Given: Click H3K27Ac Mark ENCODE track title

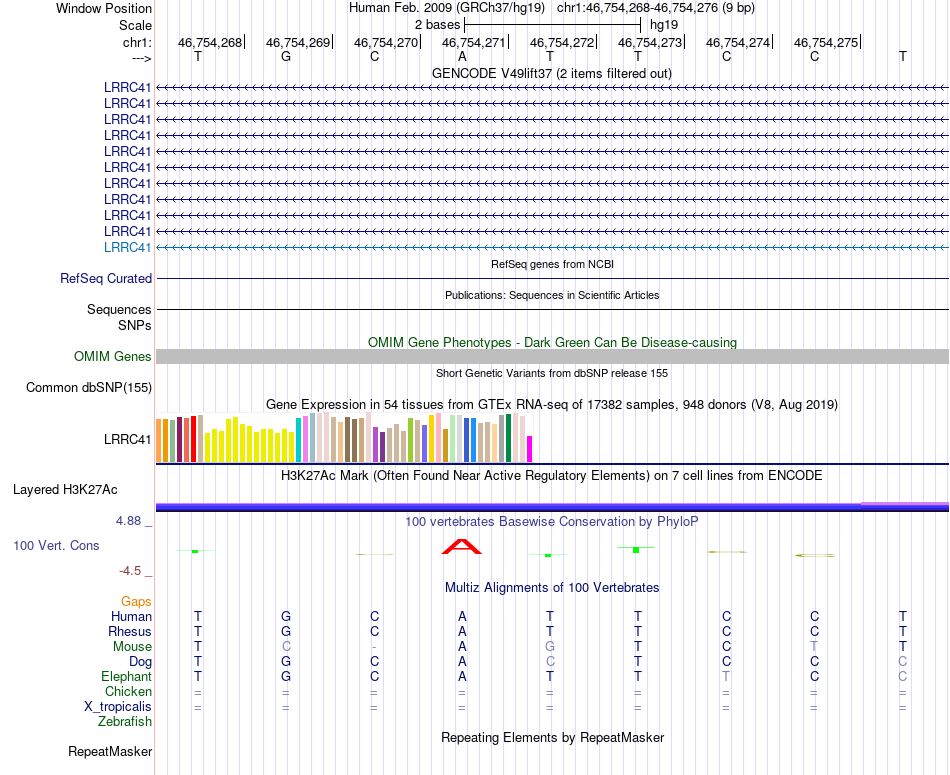Looking at the screenshot, I should [552, 475].
